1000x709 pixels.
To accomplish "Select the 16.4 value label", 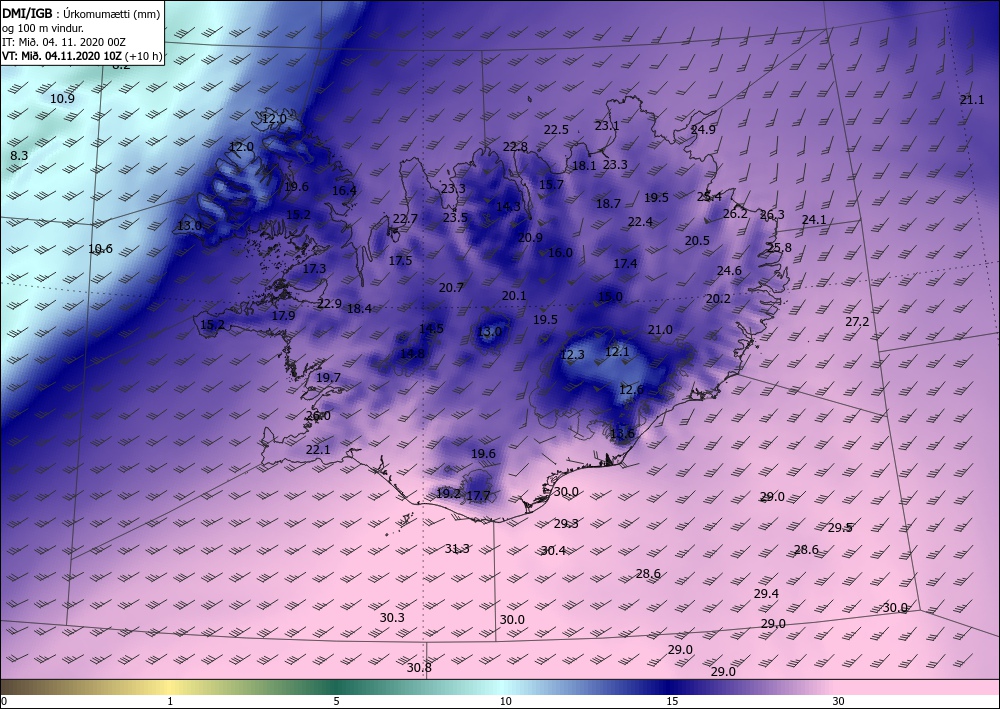I will (344, 191).
